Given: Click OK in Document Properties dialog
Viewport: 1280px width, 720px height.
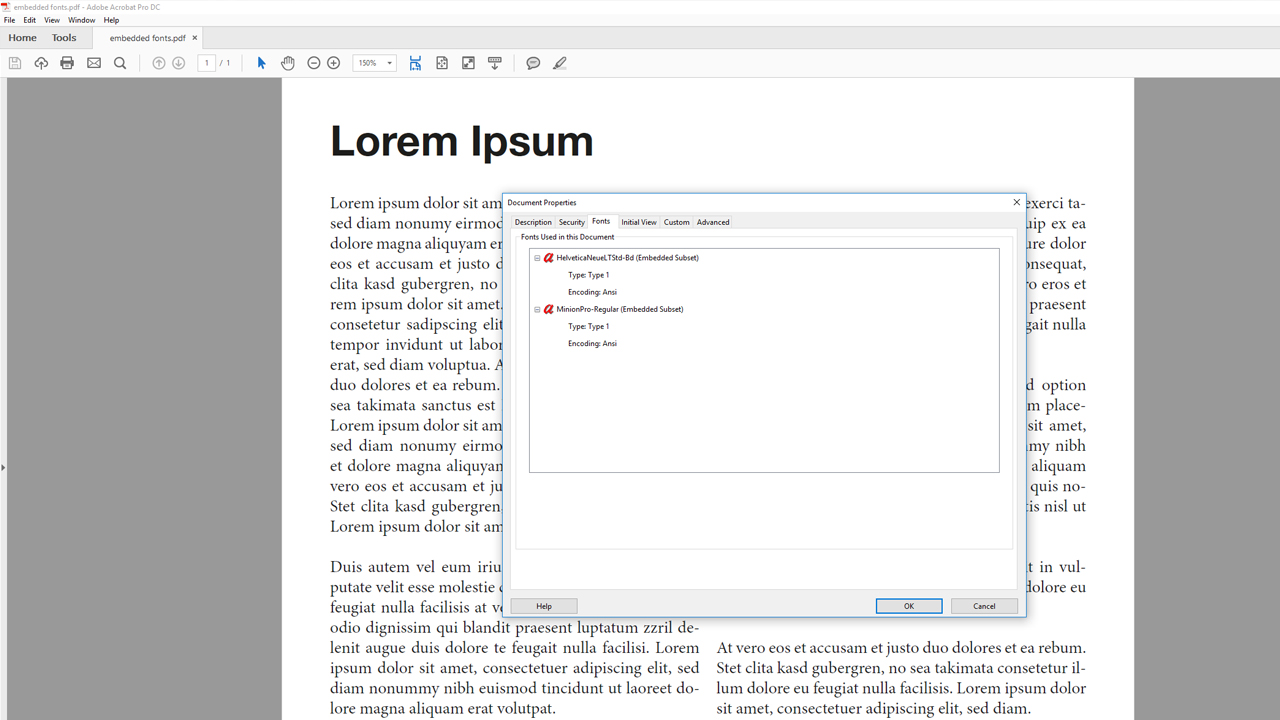Looking at the screenshot, I should (x=908, y=606).
